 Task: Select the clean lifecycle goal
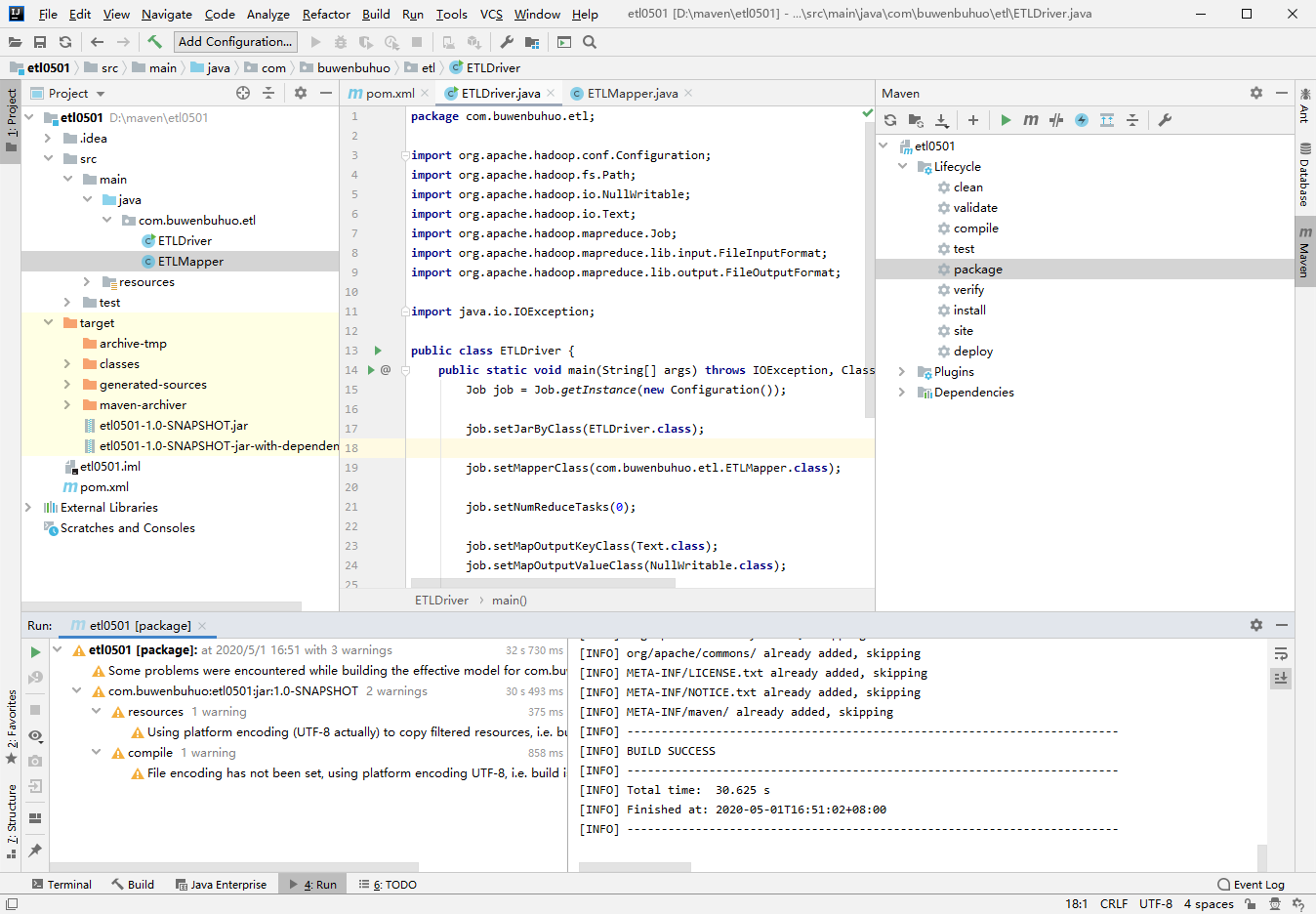tap(967, 187)
